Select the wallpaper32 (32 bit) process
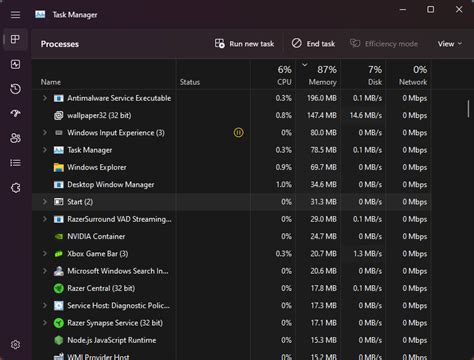Viewport: 474px width, 360px height. (232, 116)
